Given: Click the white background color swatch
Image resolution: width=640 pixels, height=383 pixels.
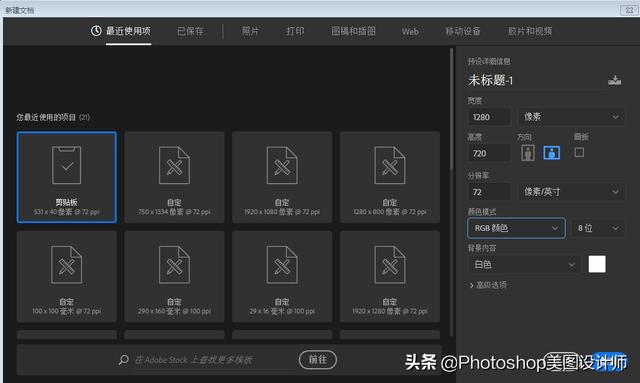Looking at the screenshot, I should (597, 264).
